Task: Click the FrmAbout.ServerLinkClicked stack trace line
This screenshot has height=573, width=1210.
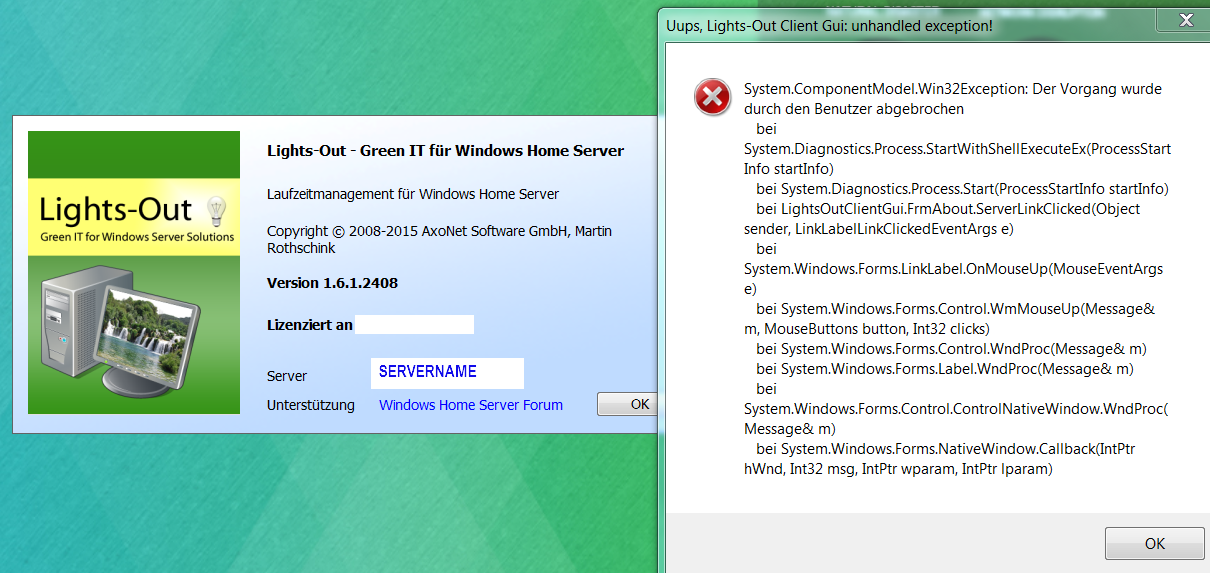Action: pos(942,219)
